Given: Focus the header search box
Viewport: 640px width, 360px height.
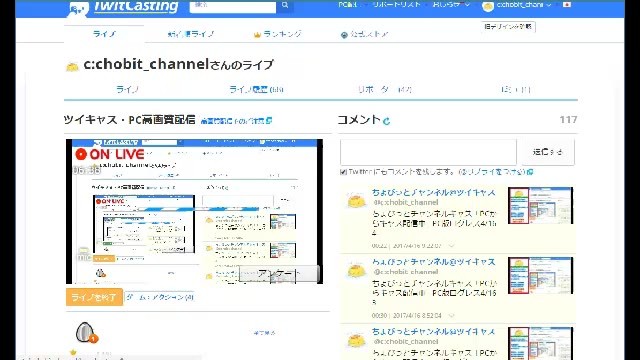Looking at the screenshot, I should tap(233, 6).
